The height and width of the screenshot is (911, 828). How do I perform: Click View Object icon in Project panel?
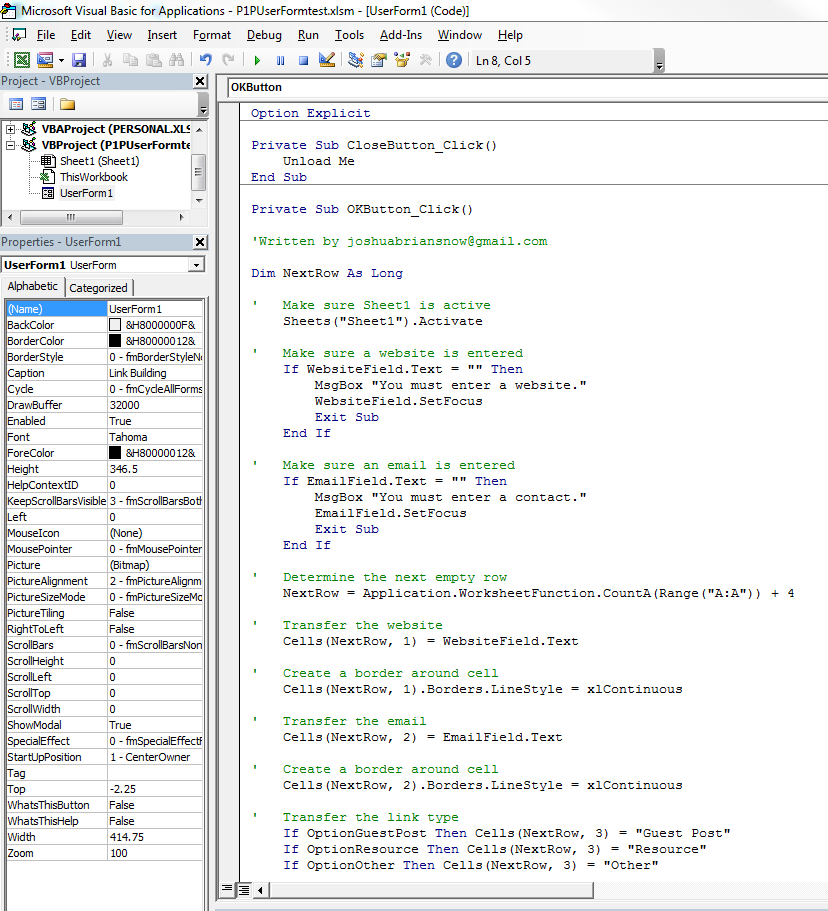coord(39,104)
